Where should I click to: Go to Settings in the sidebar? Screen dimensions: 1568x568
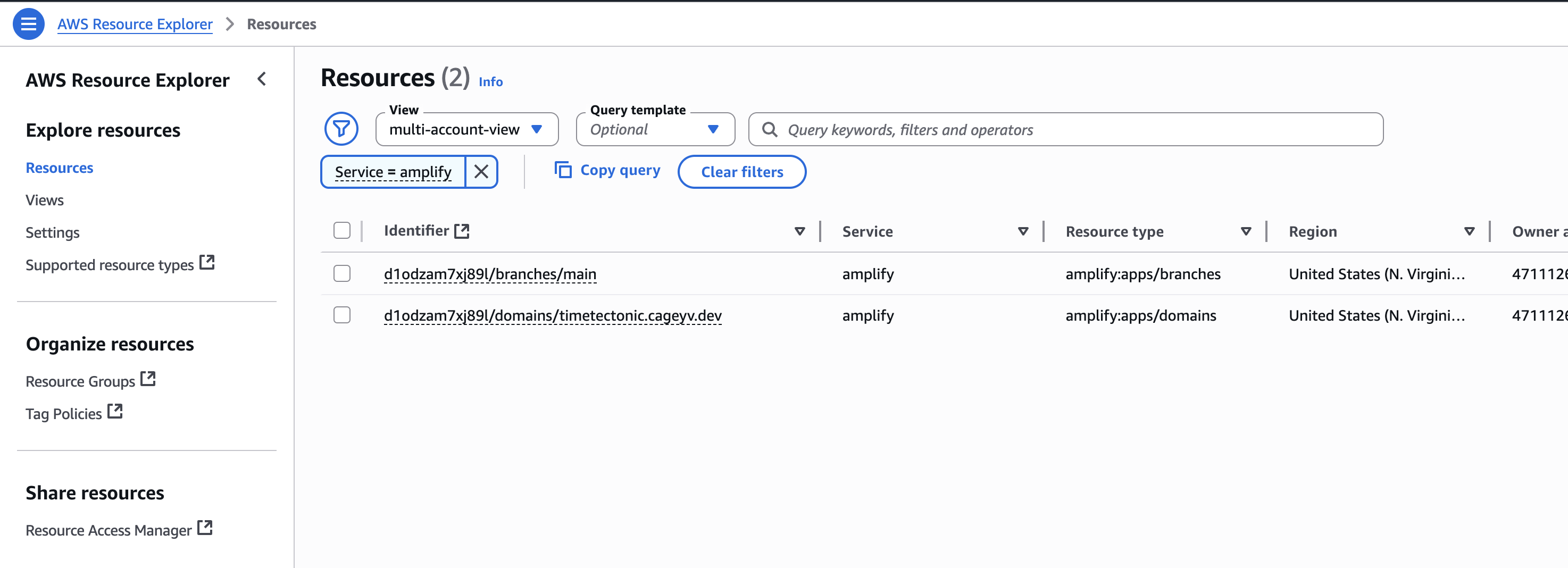coord(52,232)
